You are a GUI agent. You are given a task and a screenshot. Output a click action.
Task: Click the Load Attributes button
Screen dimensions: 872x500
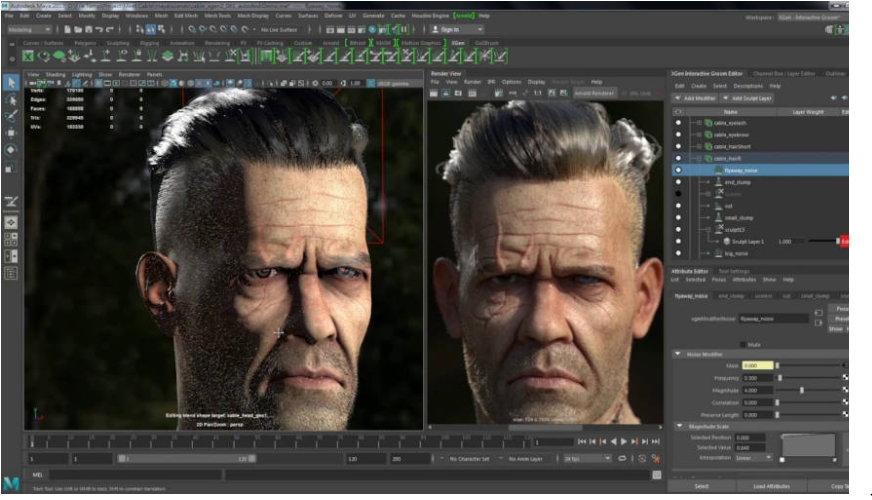(771, 486)
